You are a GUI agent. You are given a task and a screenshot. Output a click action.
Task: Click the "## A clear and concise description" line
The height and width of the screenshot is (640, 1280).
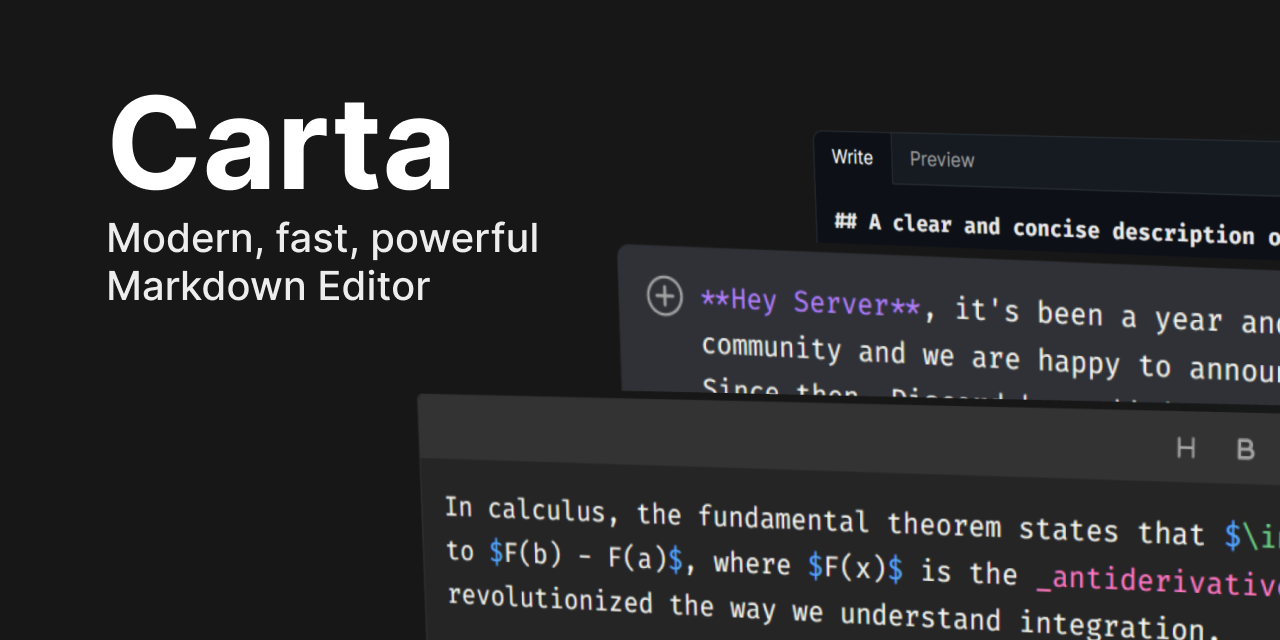pyautogui.click(x=1057, y=229)
